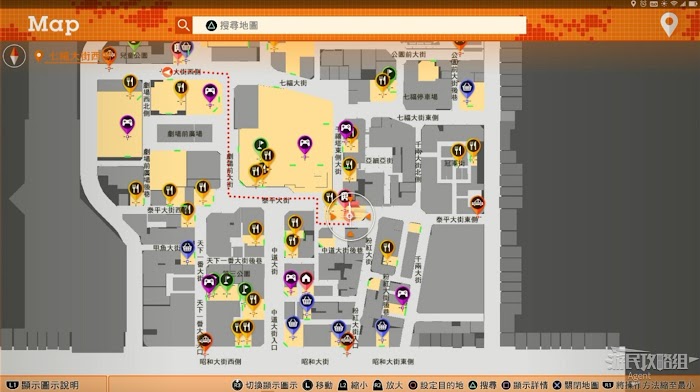The image size is (700, 392).
Task: Click the player position cursor marker
Action: tap(350, 217)
